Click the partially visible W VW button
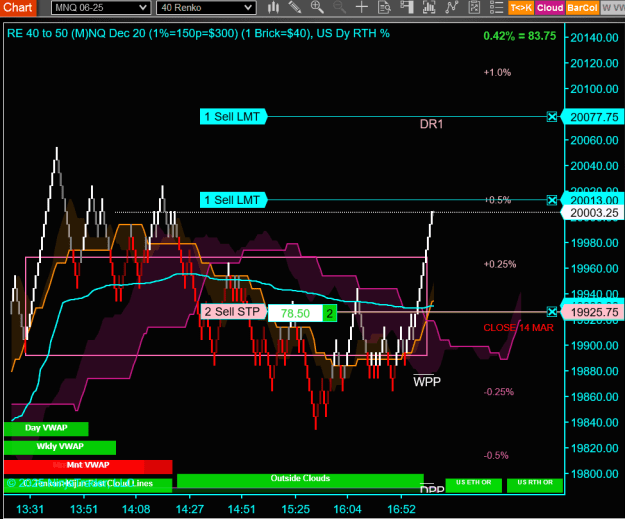 (x=613, y=8)
